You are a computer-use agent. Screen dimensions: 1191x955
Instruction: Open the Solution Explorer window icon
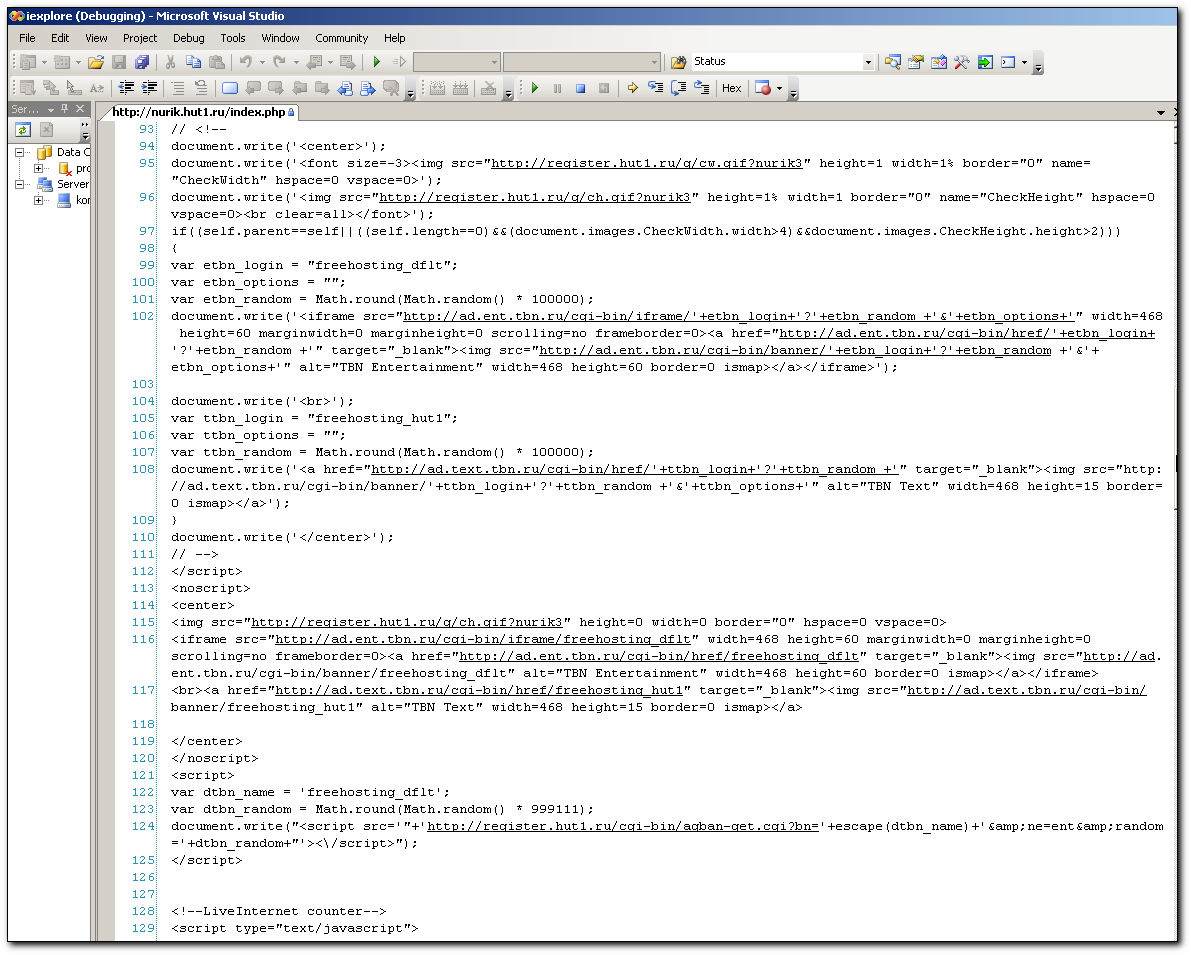(892, 62)
